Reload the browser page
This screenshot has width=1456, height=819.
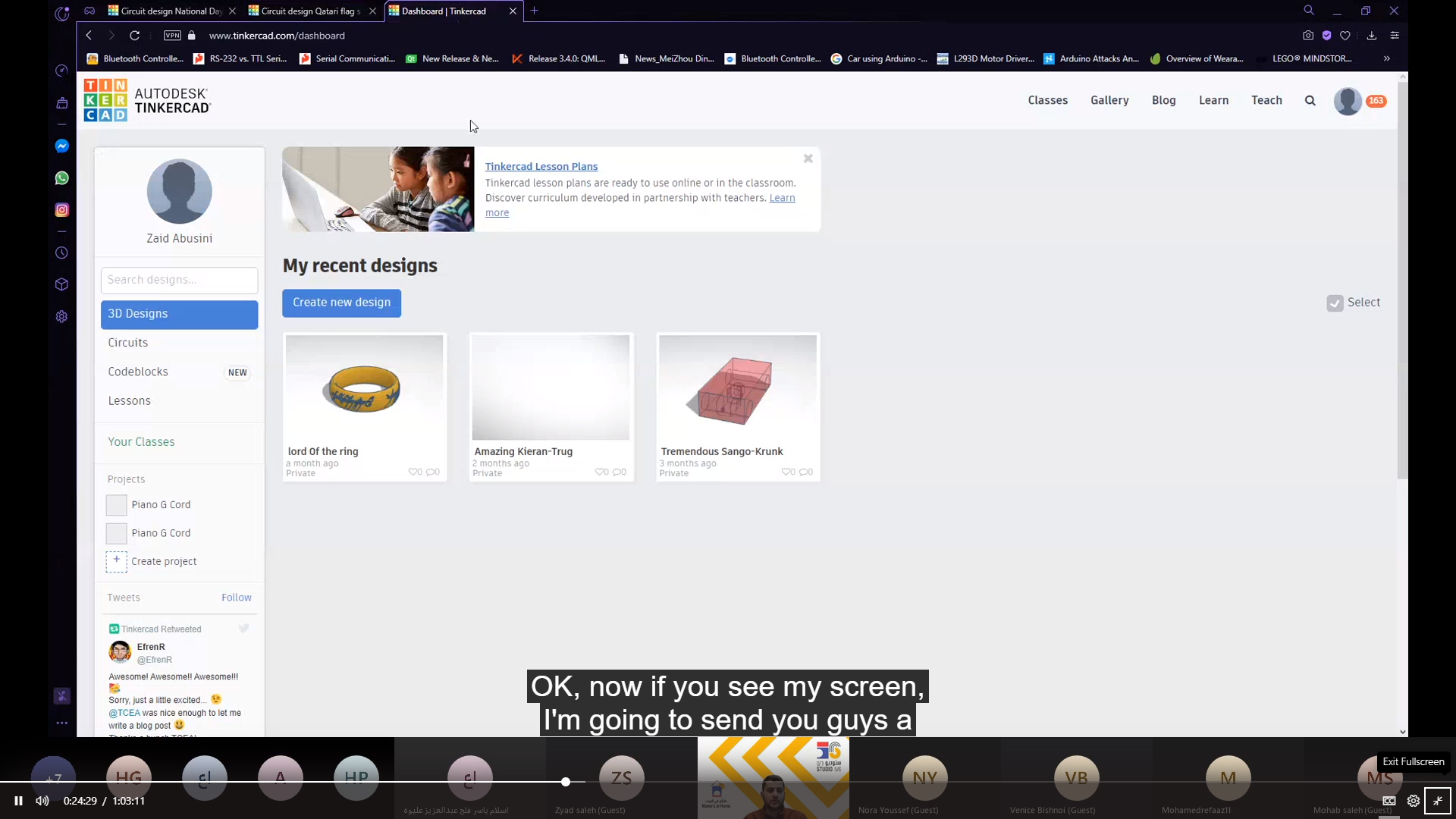click(x=134, y=36)
